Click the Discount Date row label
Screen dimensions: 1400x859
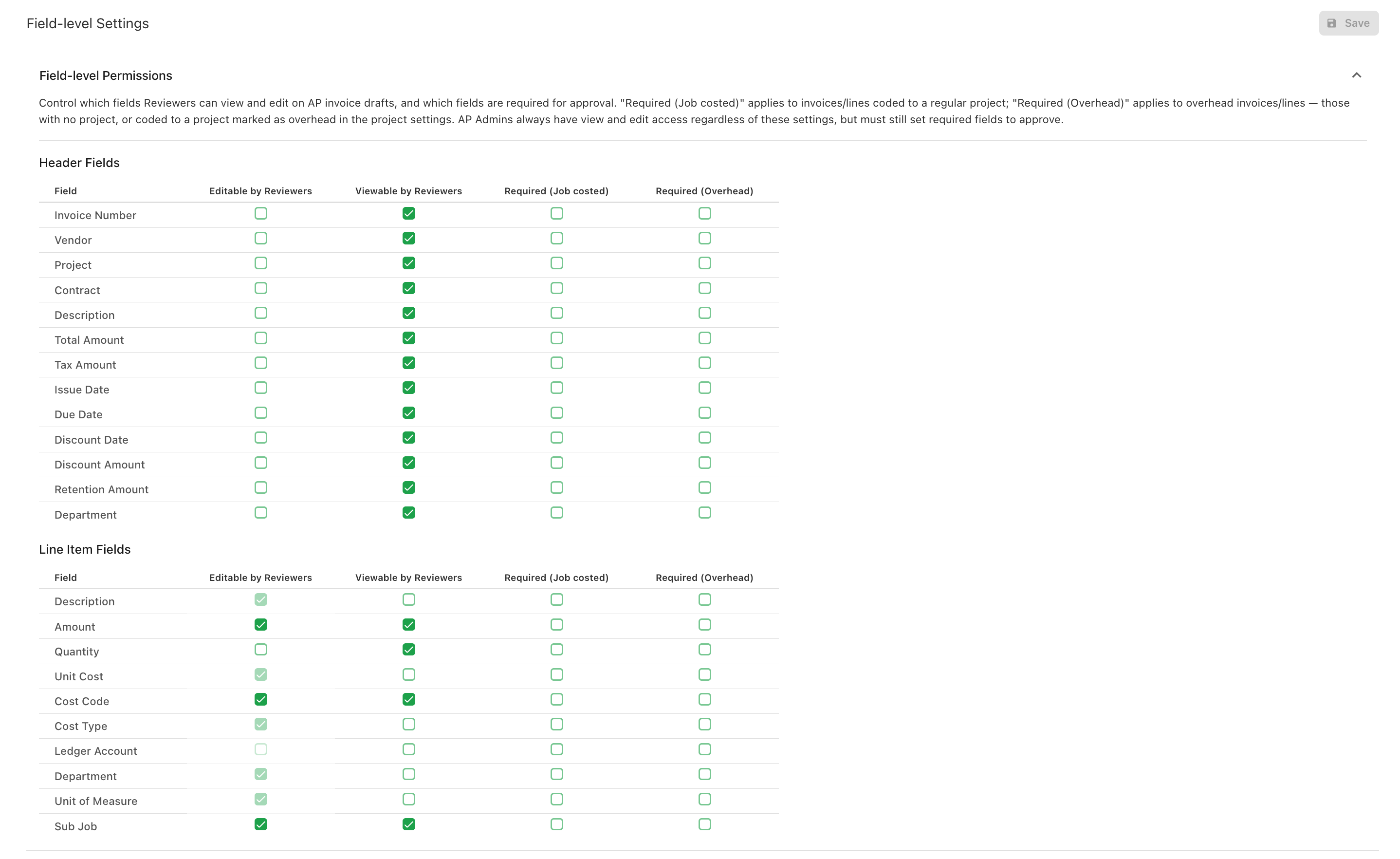tap(91, 439)
